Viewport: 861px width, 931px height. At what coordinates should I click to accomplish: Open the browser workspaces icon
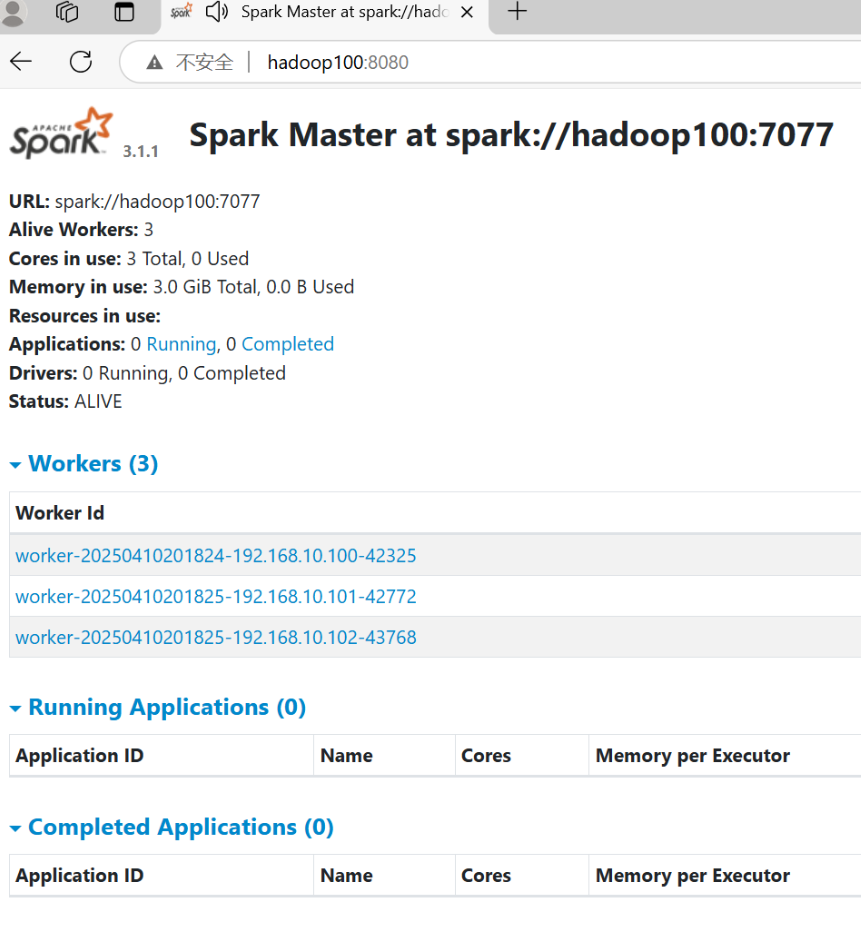[x=66, y=13]
